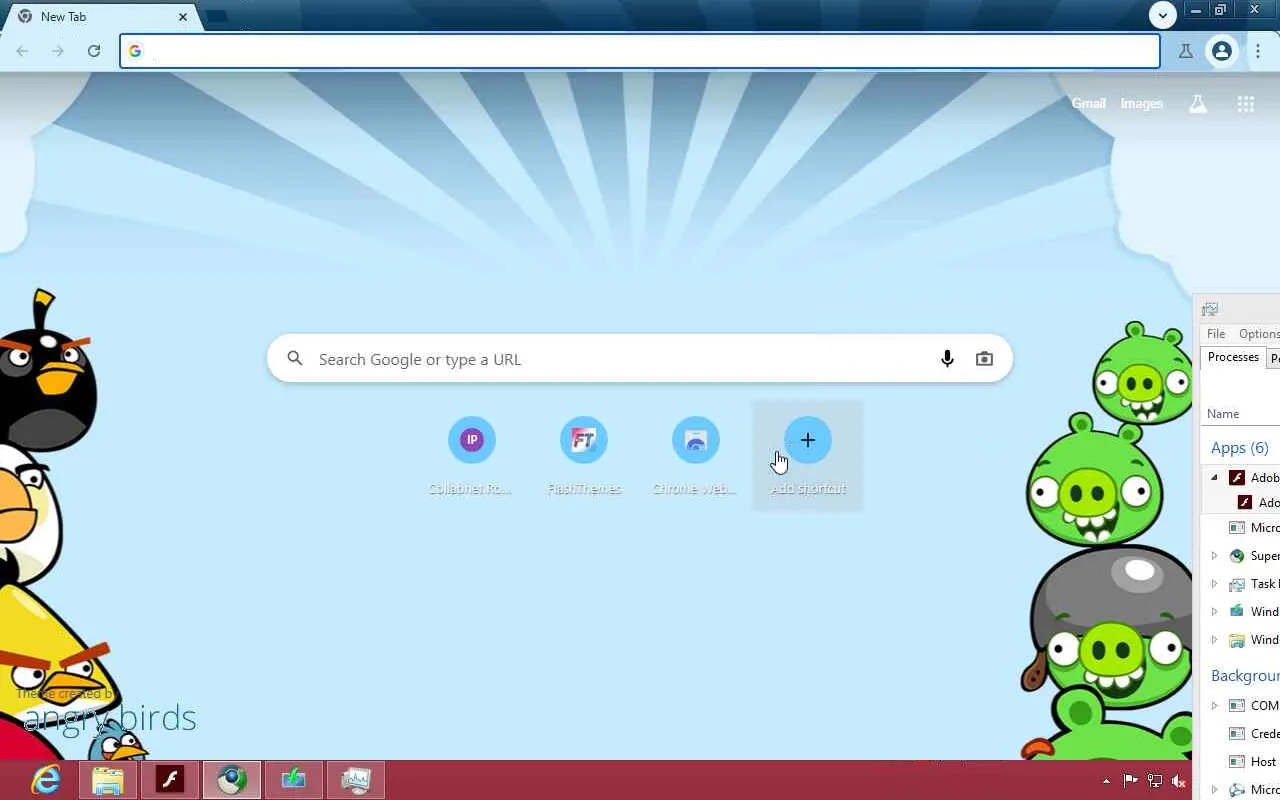Open File Explorer from the taskbar
The width and height of the screenshot is (1280, 800).
click(107, 779)
